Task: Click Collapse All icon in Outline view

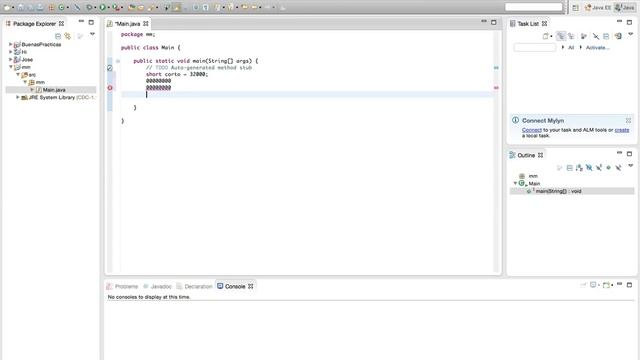Action: (x=569, y=168)
